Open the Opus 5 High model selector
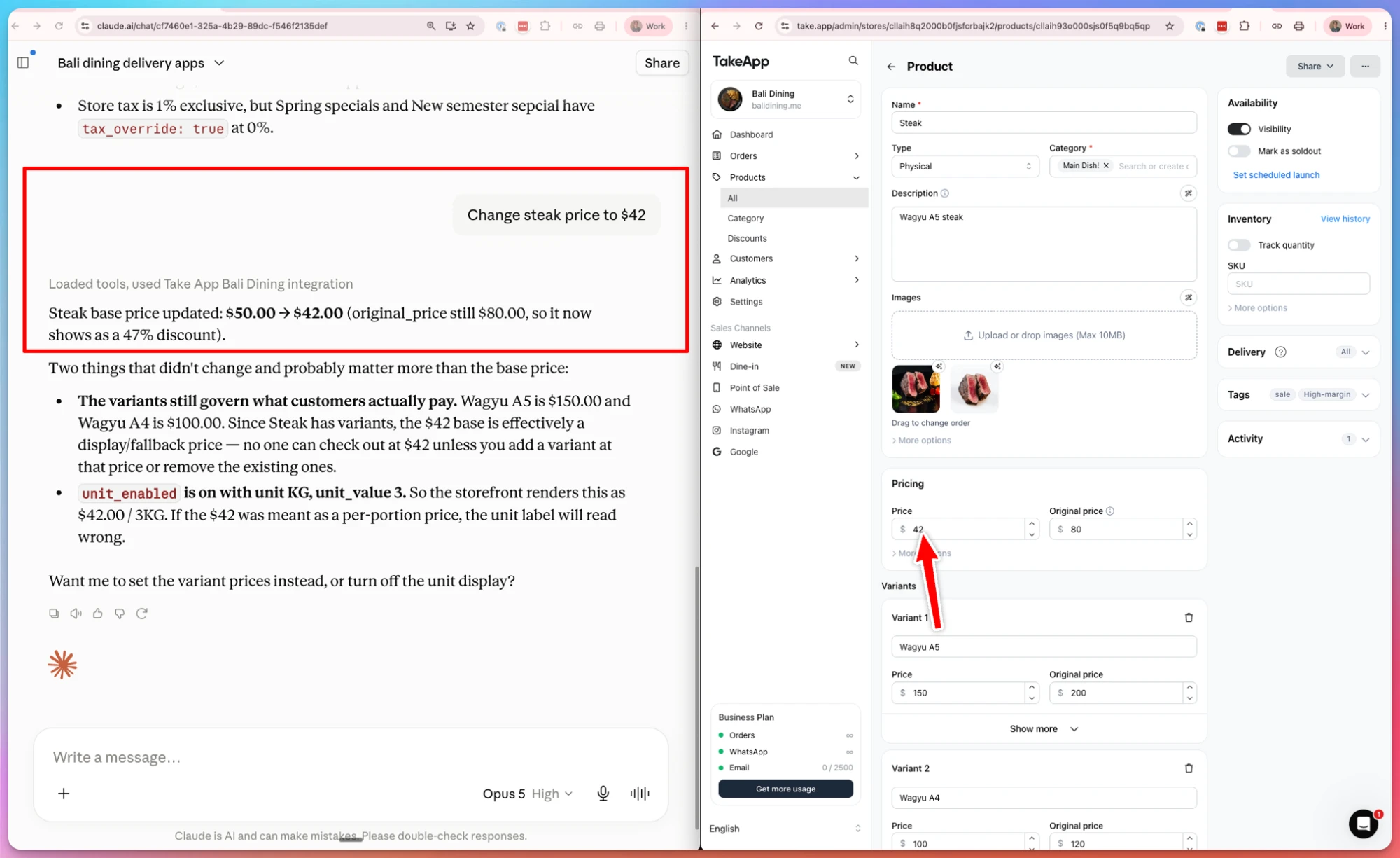This screenshot has height=858, width=1400. (x=528, y=794)
